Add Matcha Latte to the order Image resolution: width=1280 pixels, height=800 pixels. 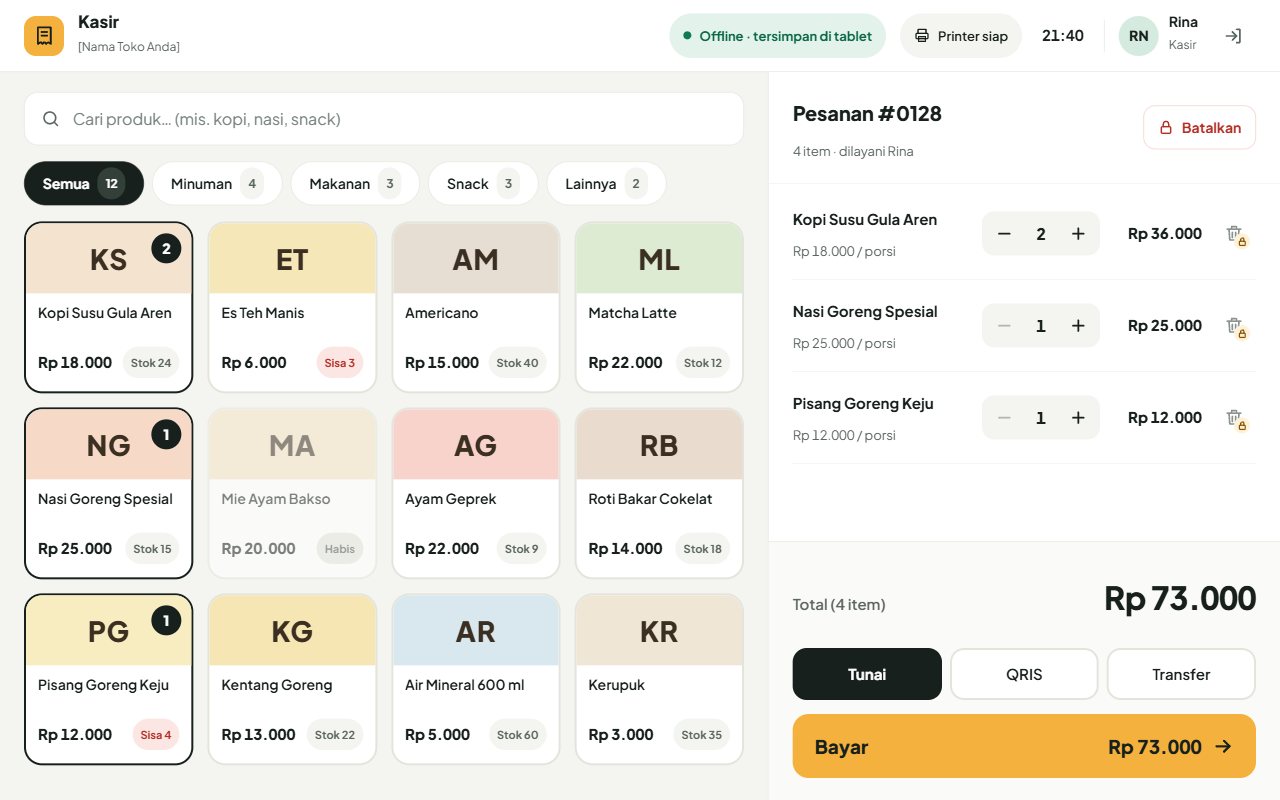click(659, 307)
